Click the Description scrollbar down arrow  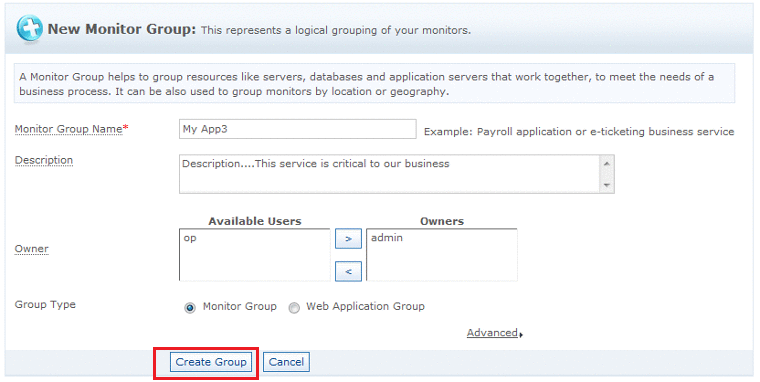(607, 185)
